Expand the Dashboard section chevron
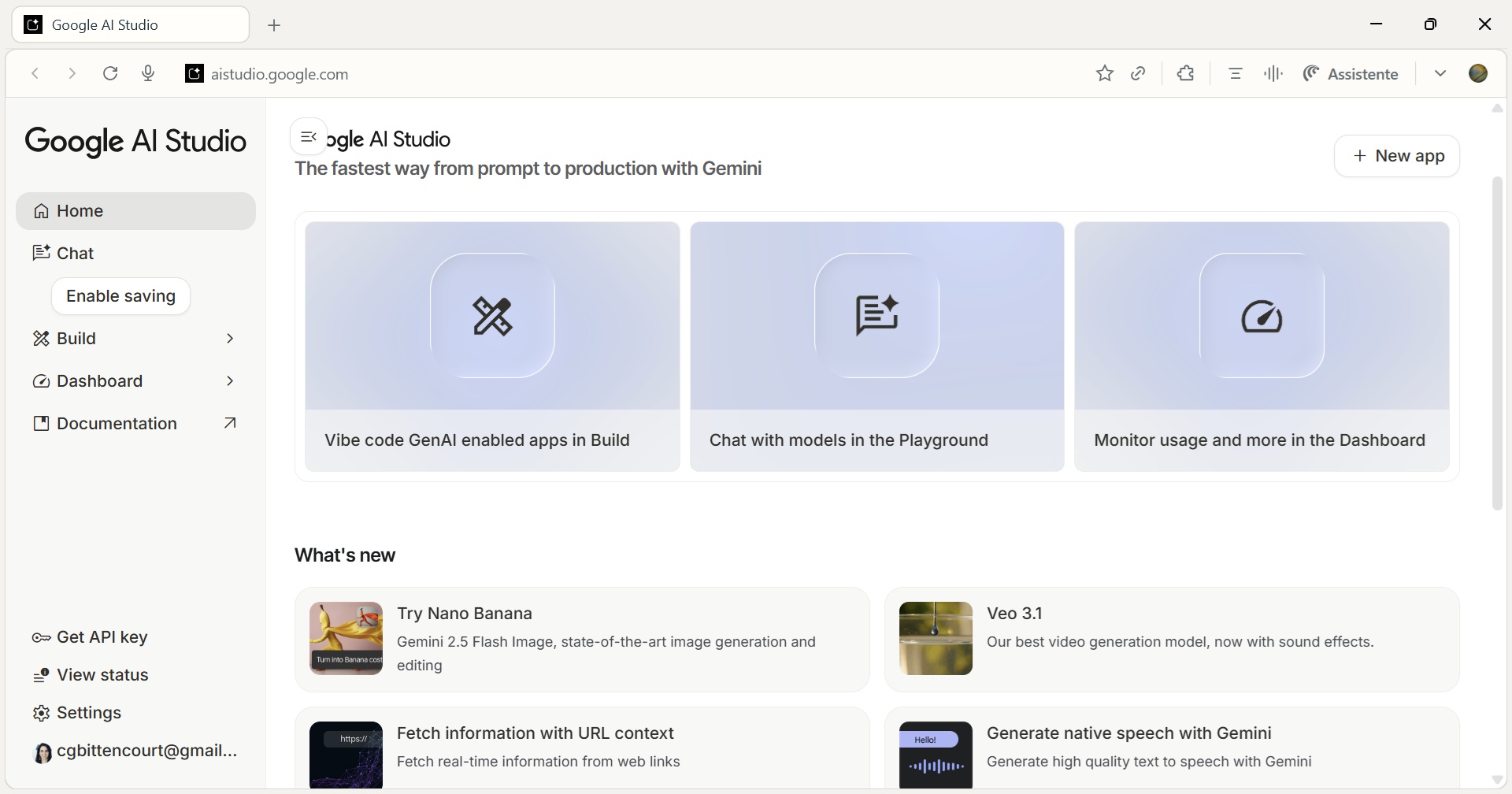 click(x=230, y=381)
